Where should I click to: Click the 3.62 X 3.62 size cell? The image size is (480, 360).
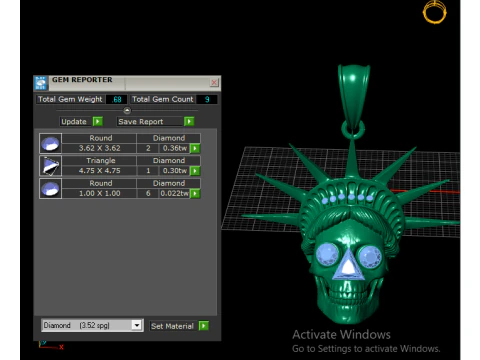coord(99,148)
